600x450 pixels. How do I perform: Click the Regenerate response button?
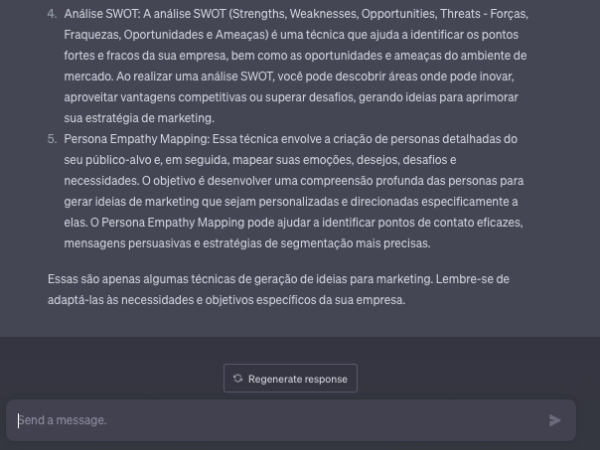290,379
